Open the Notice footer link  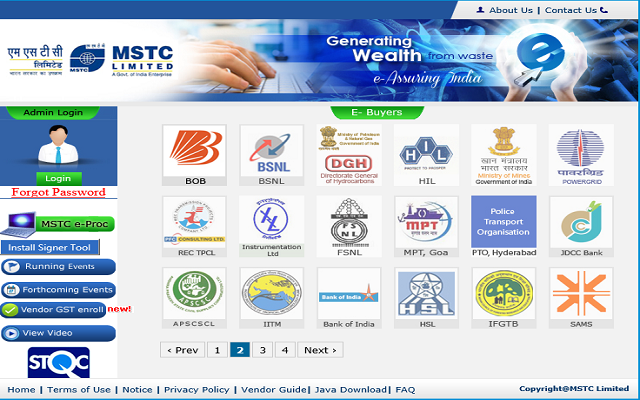click(137, 390)
